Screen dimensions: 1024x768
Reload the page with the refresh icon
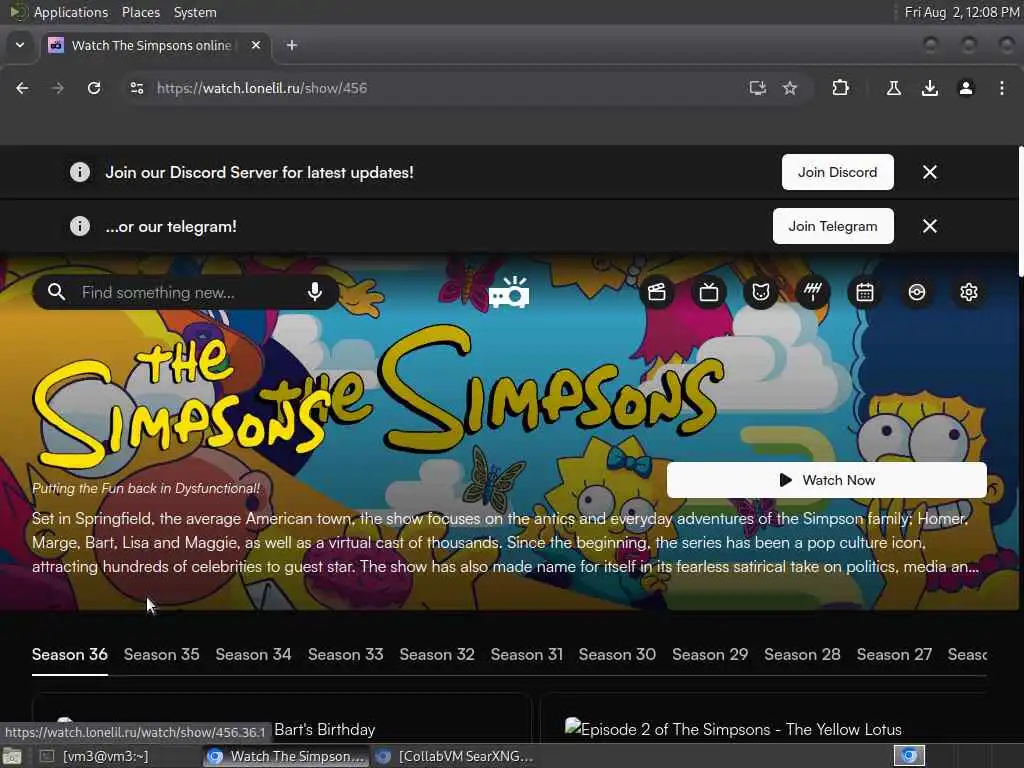click(x=94, y=88)
